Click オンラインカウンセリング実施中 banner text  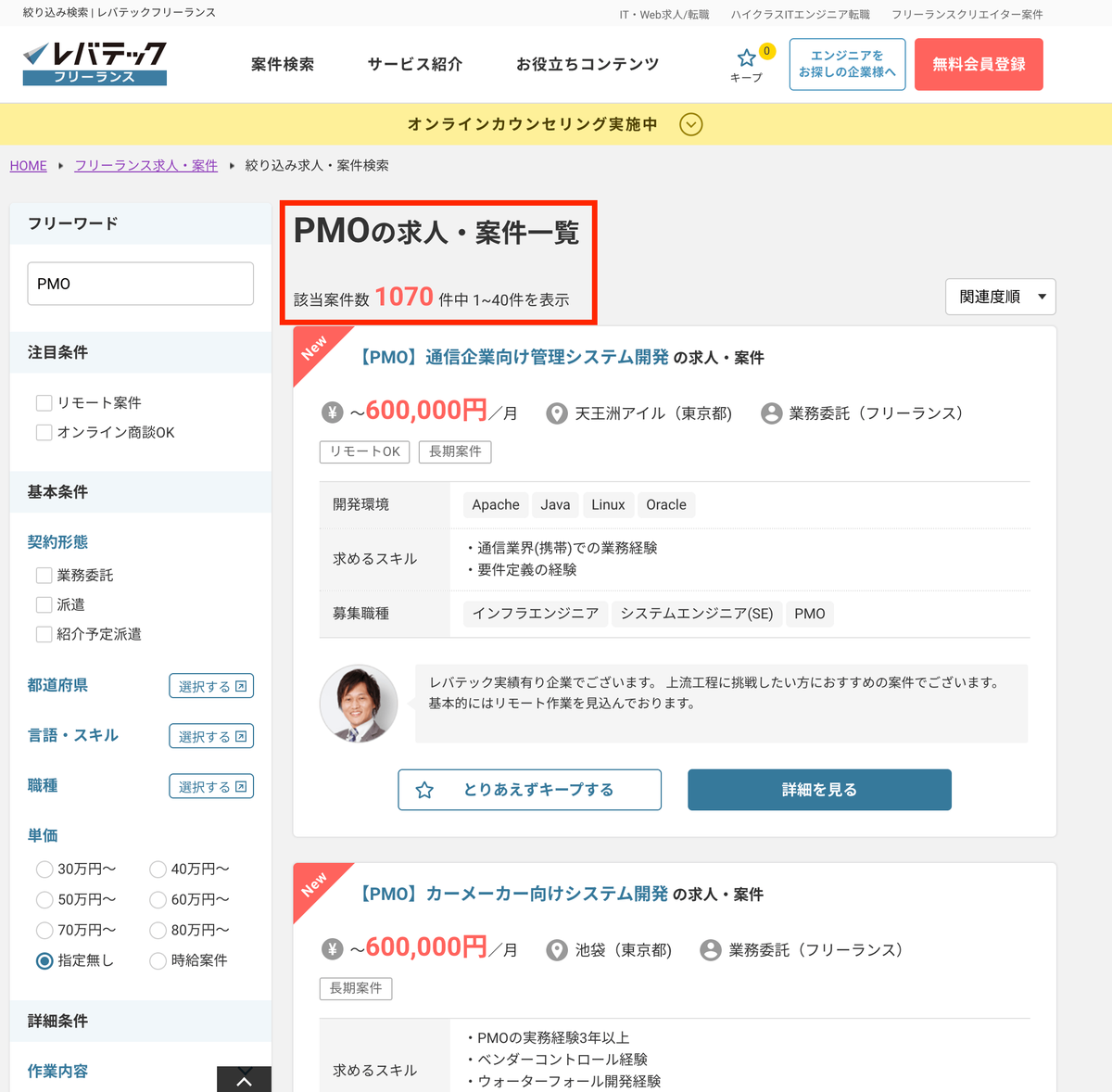(533, 124)
